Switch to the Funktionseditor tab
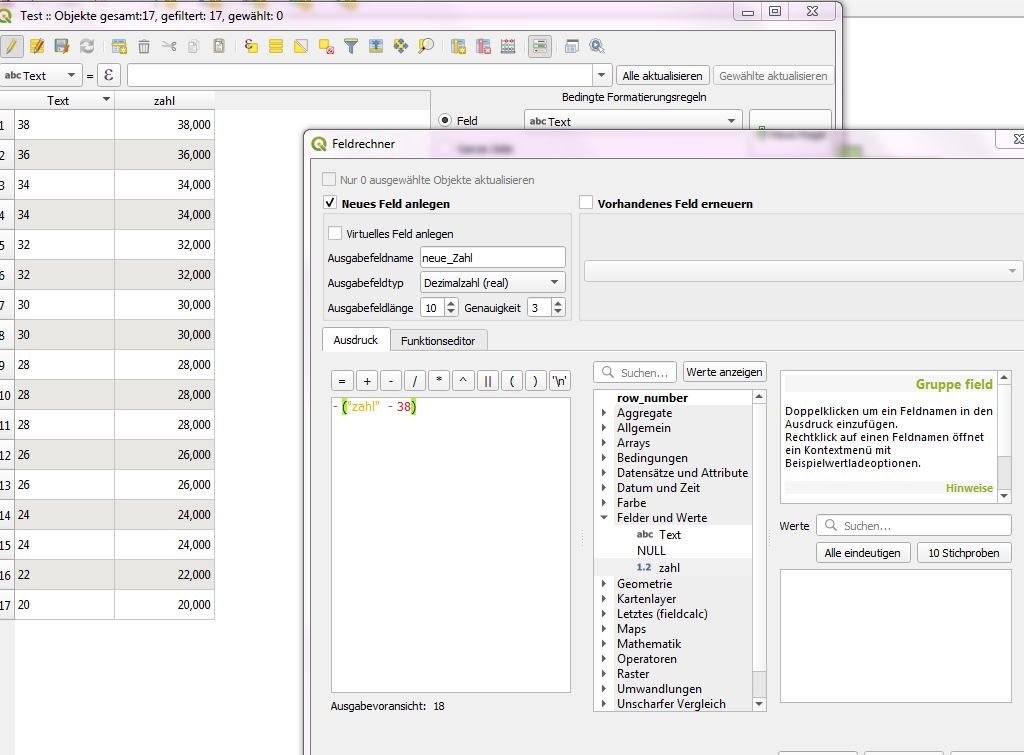 point(438,341)
